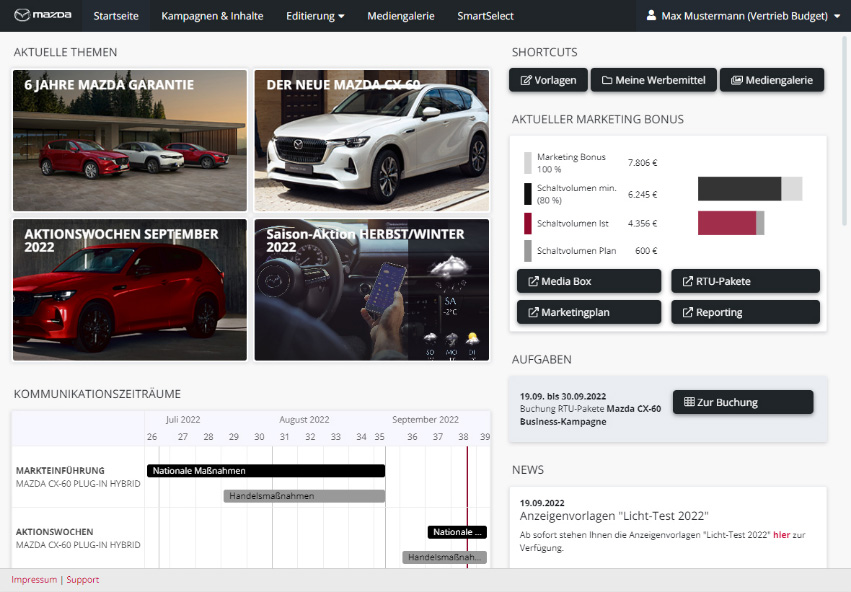Open the Reporting button

tap(745, 312)
